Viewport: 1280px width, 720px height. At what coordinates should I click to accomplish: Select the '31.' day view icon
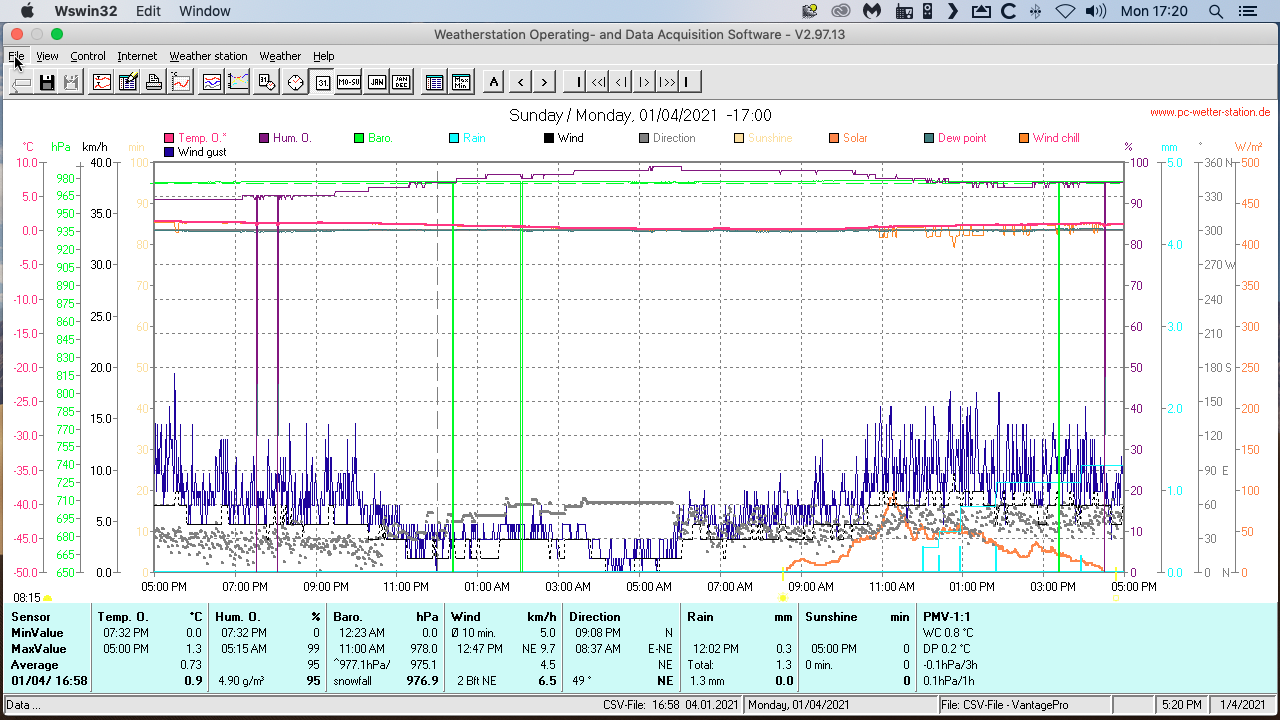tap(323, 82)
